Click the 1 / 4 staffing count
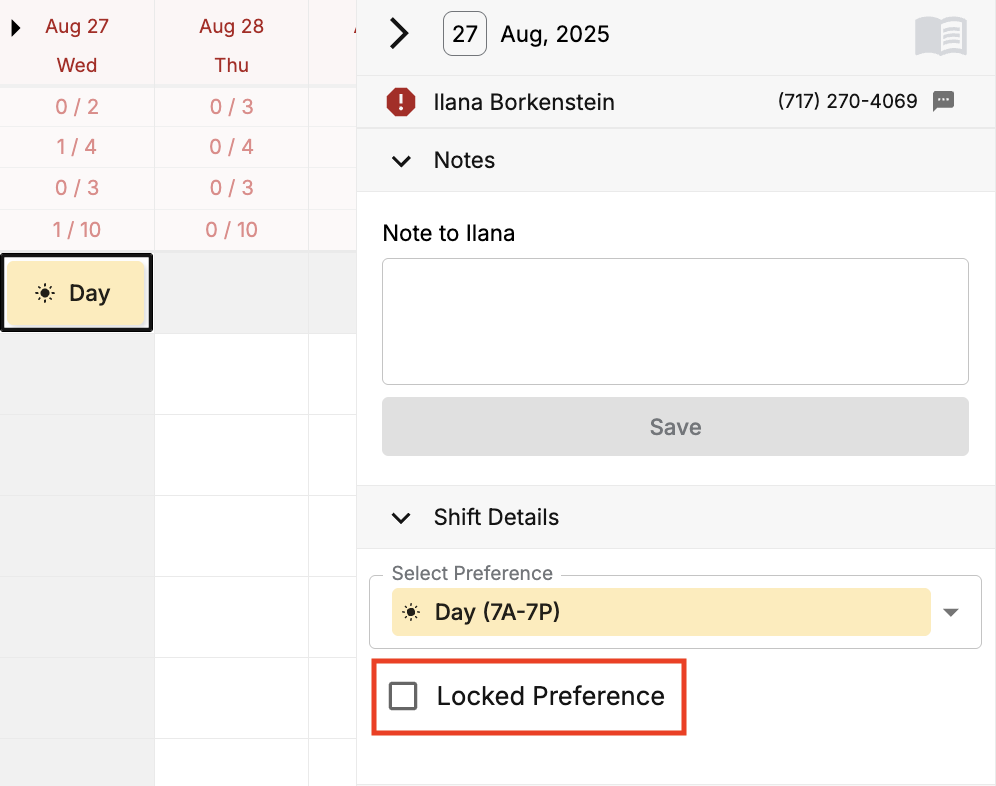This screenshot has height=786, width=996. pyautogui.click(x=77, y=147)
